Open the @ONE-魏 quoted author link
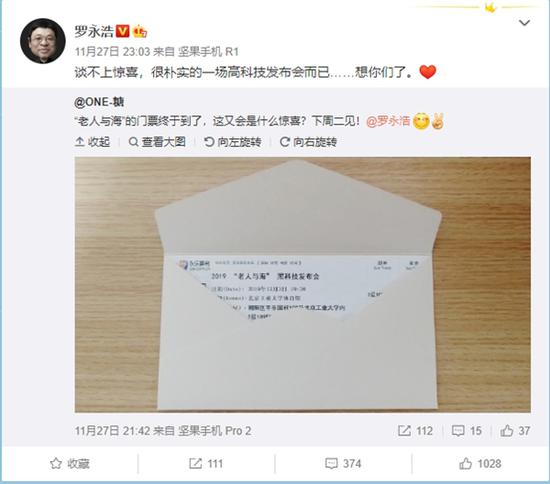The height and width of the screenshot is (484, 550). click(99, 102)
